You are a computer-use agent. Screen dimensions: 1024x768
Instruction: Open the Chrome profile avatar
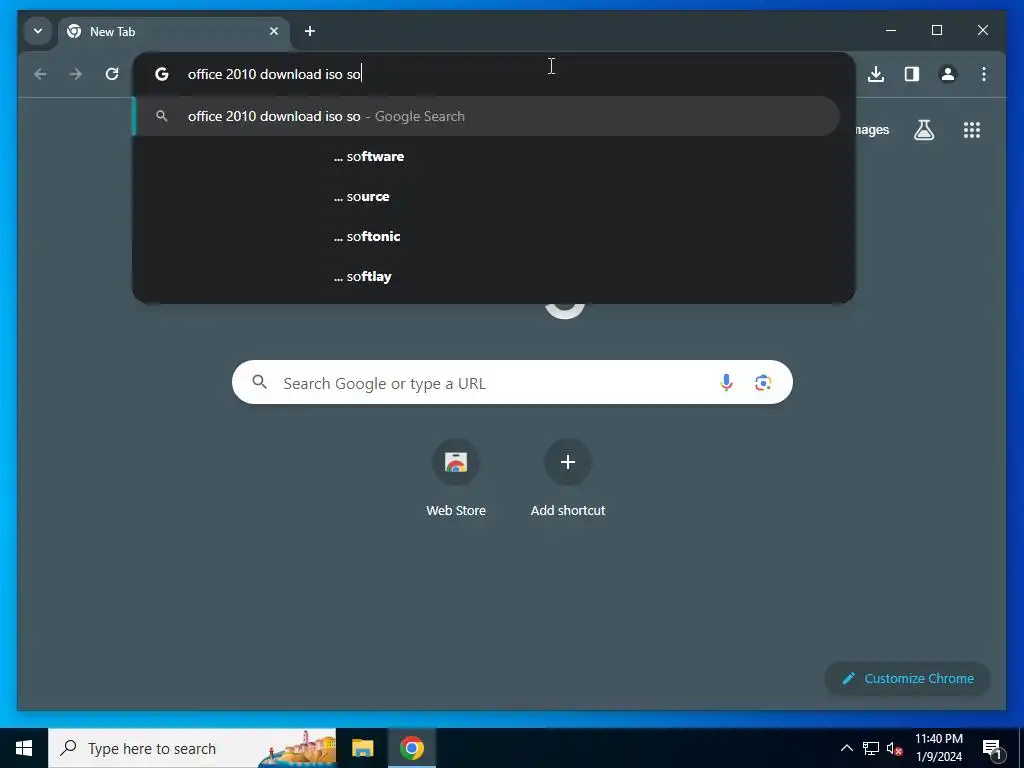pyautogui.click(x=948, y=74)
